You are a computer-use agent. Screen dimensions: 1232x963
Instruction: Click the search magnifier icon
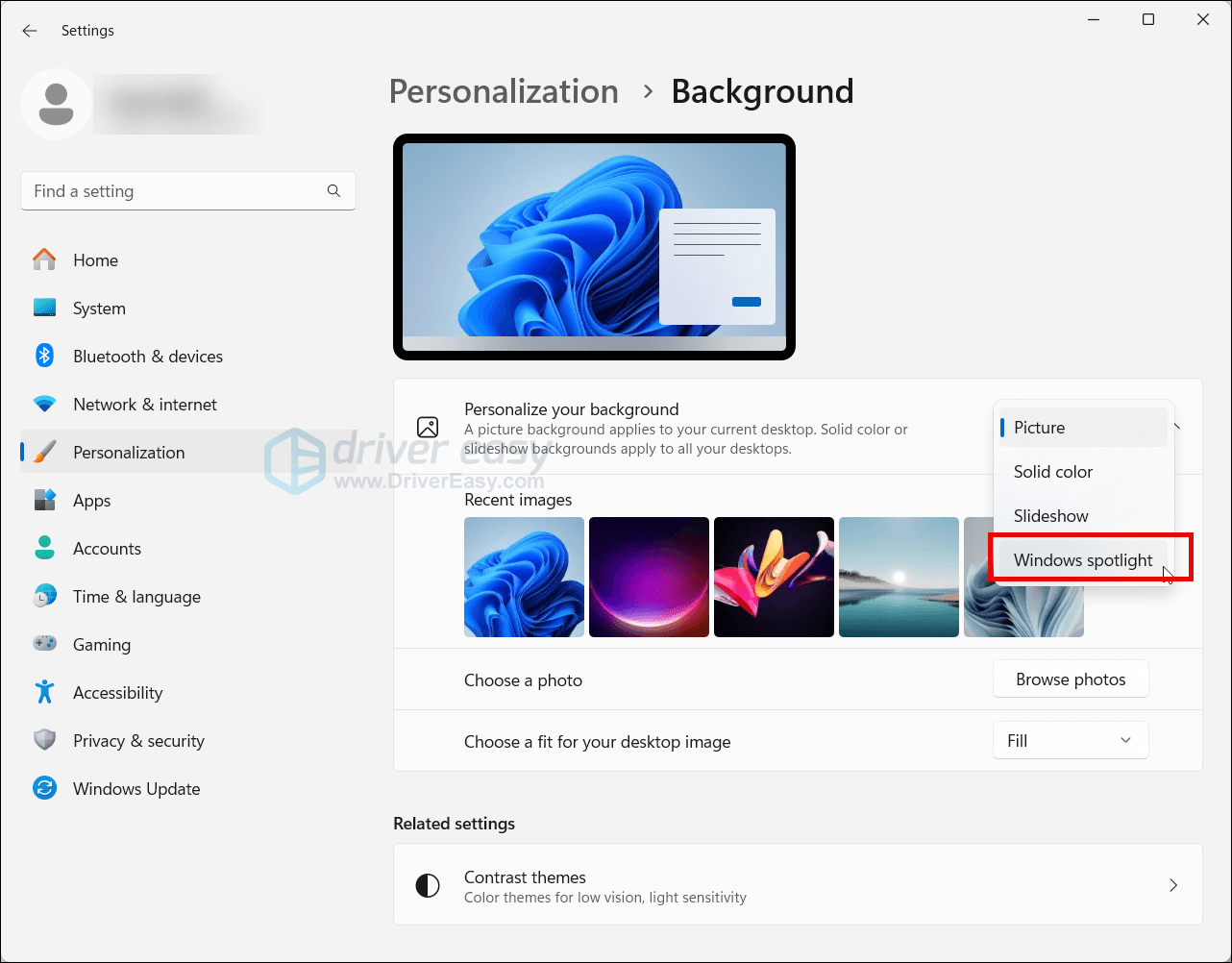click(333, 190)
